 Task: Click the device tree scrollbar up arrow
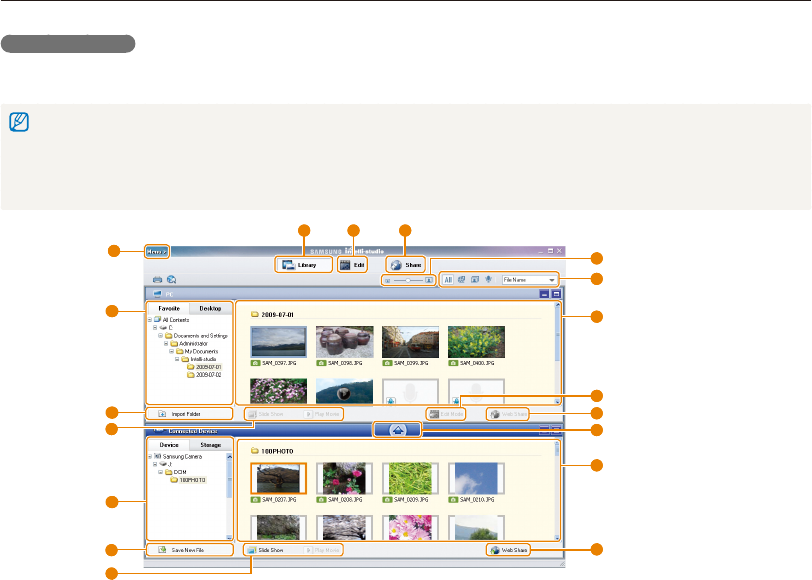click(x=229, y=457)
